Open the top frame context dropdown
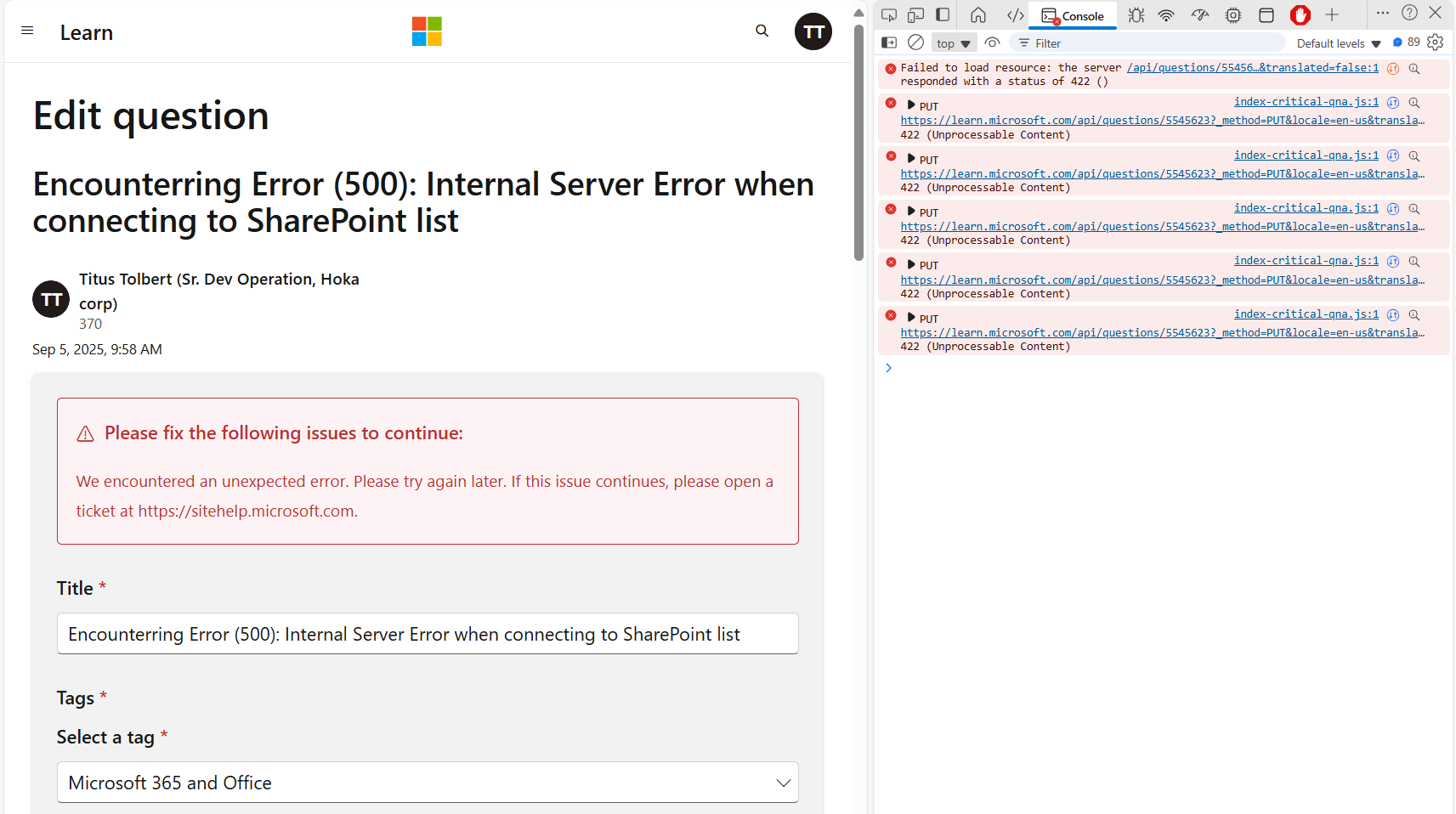The height and width of the screenshot is (814, 1456). (954, 42)
